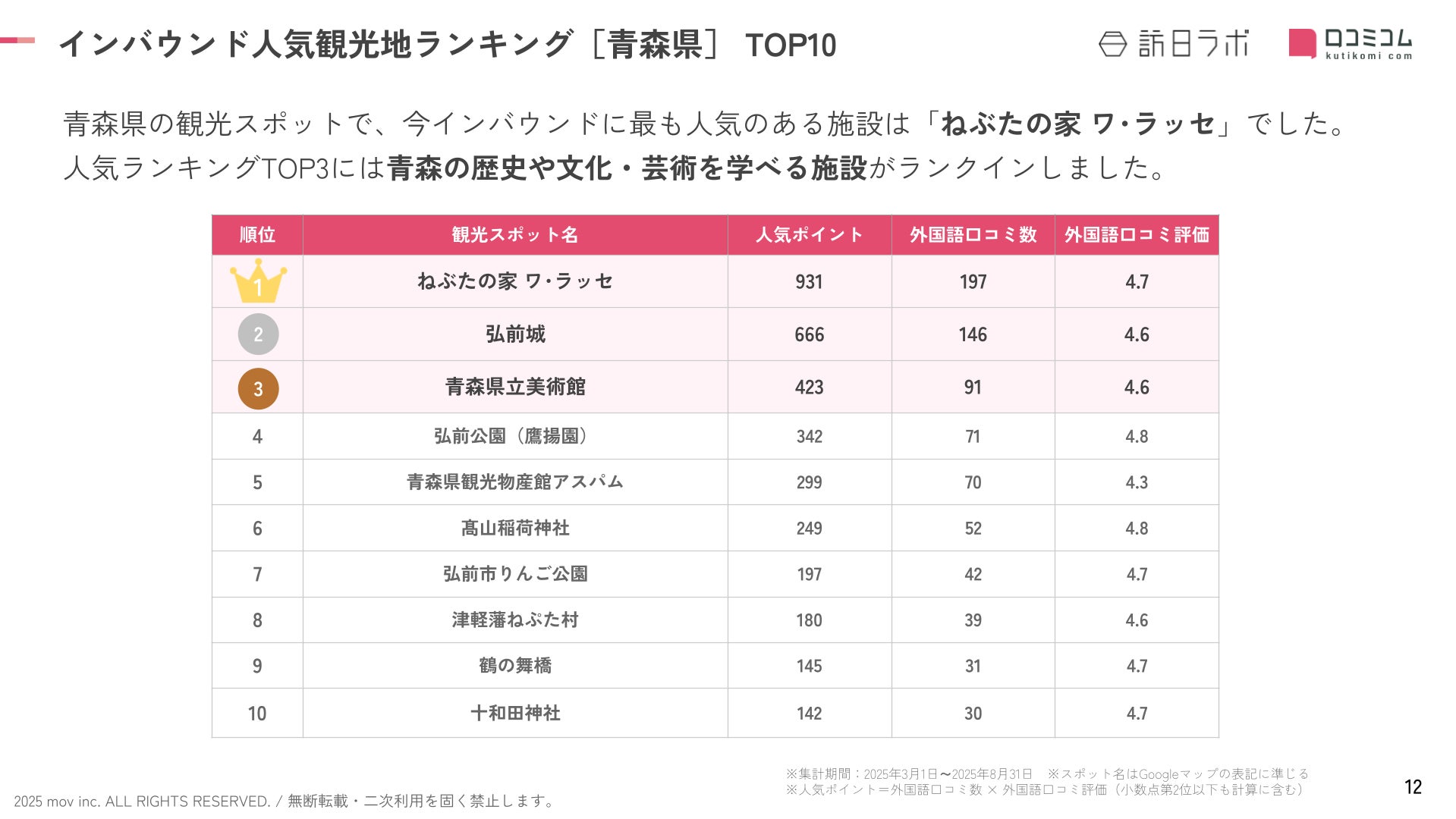Click the 十和田神社 row name

point(515,713)
